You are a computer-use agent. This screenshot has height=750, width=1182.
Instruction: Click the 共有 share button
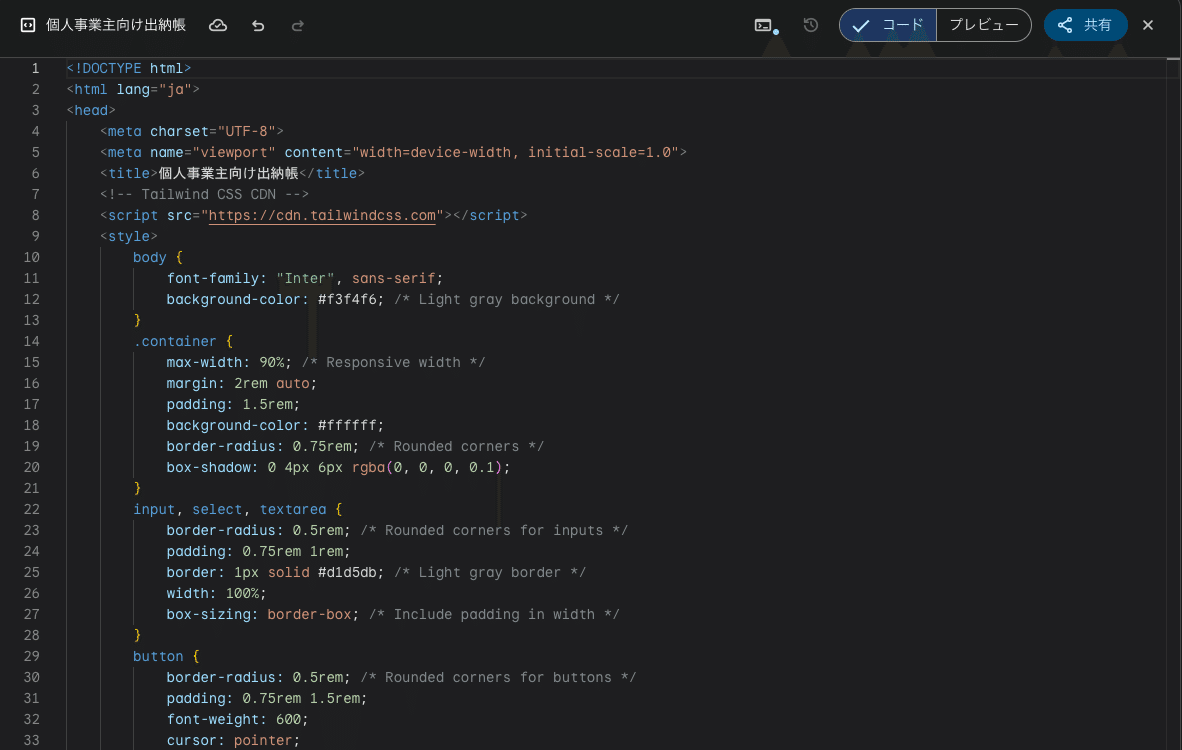[x=1086, y=25]
